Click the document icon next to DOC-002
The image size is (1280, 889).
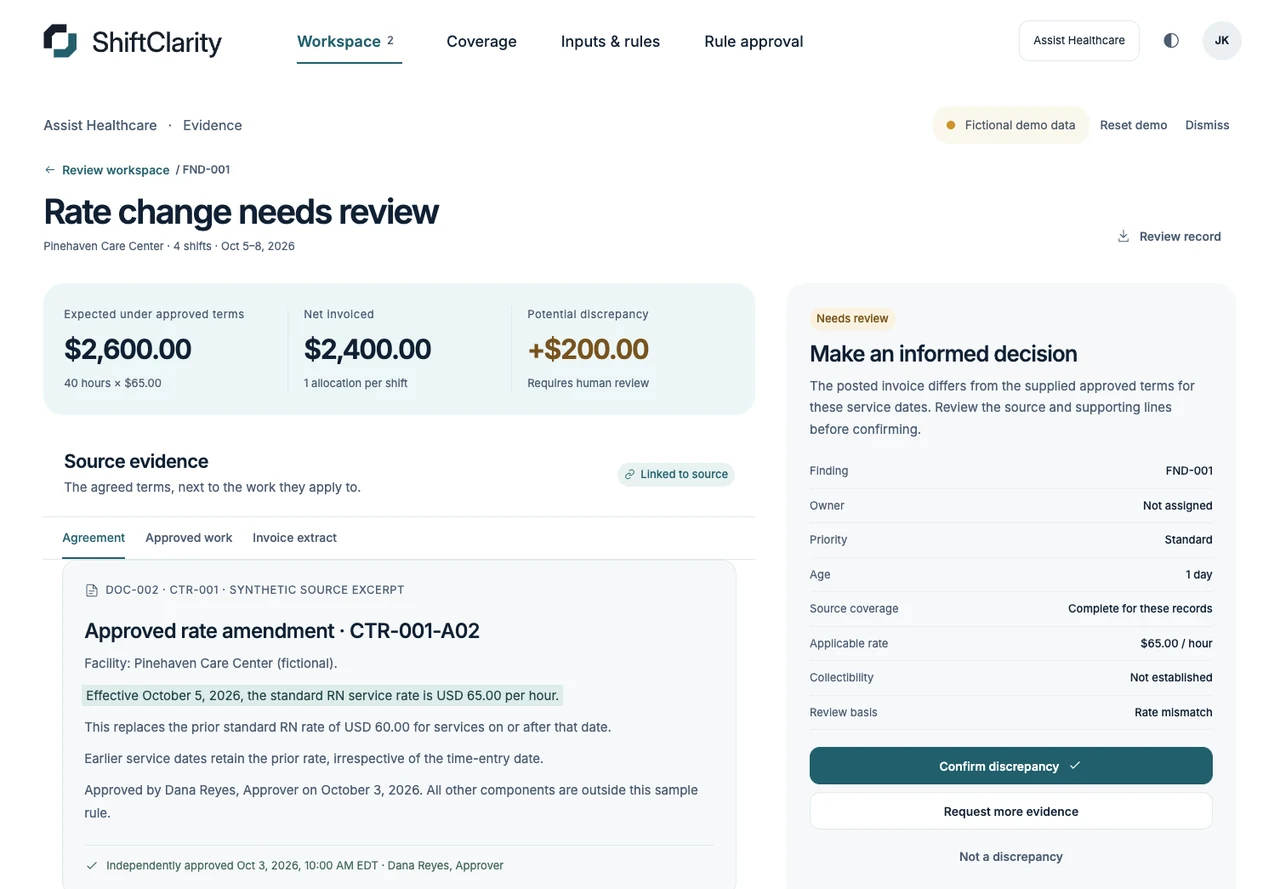coord(92,590)
